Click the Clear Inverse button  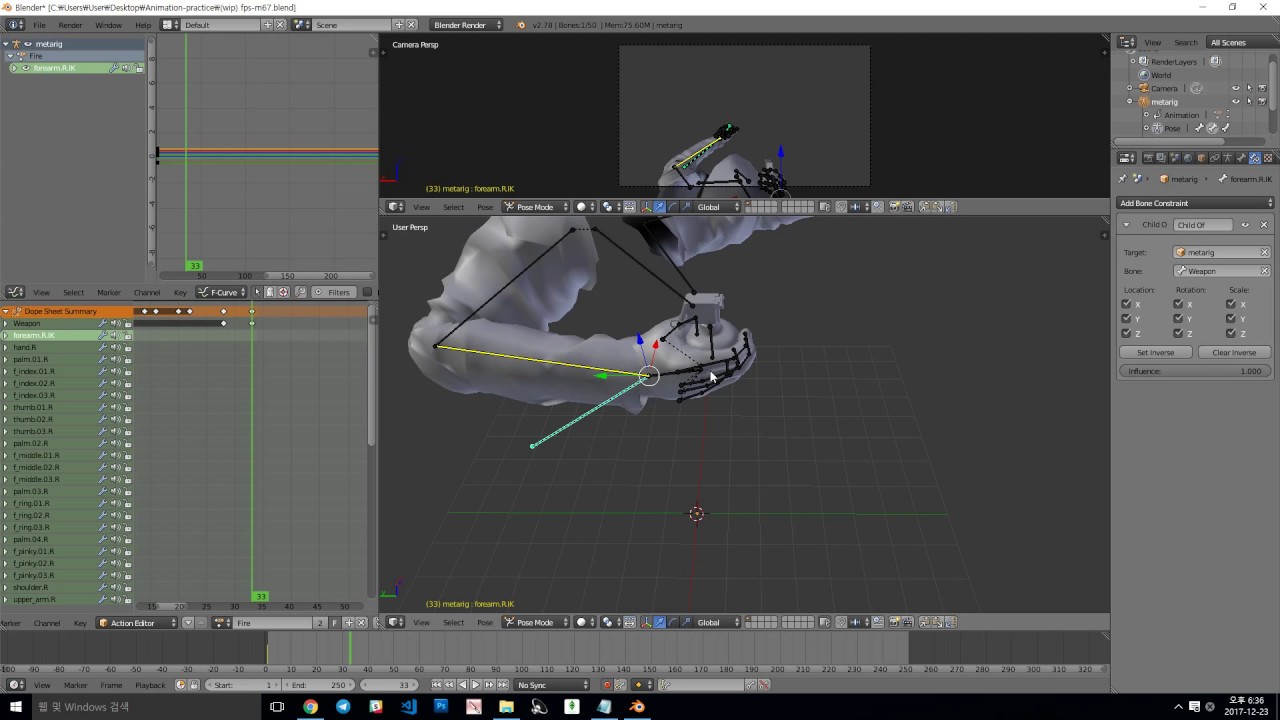pyautogui.click(x=1234, y=352)
